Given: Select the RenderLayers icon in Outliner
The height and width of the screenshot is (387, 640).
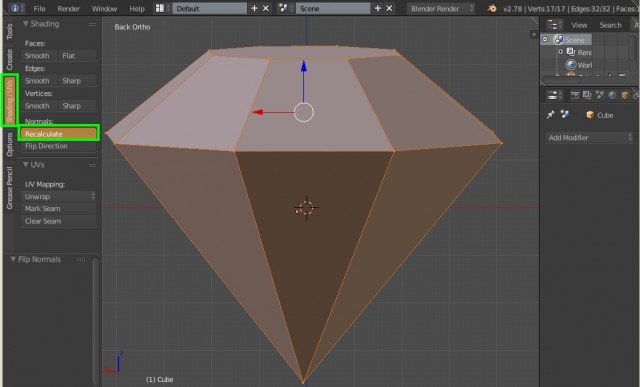Looking at the screenshot, I should point(571,52).
